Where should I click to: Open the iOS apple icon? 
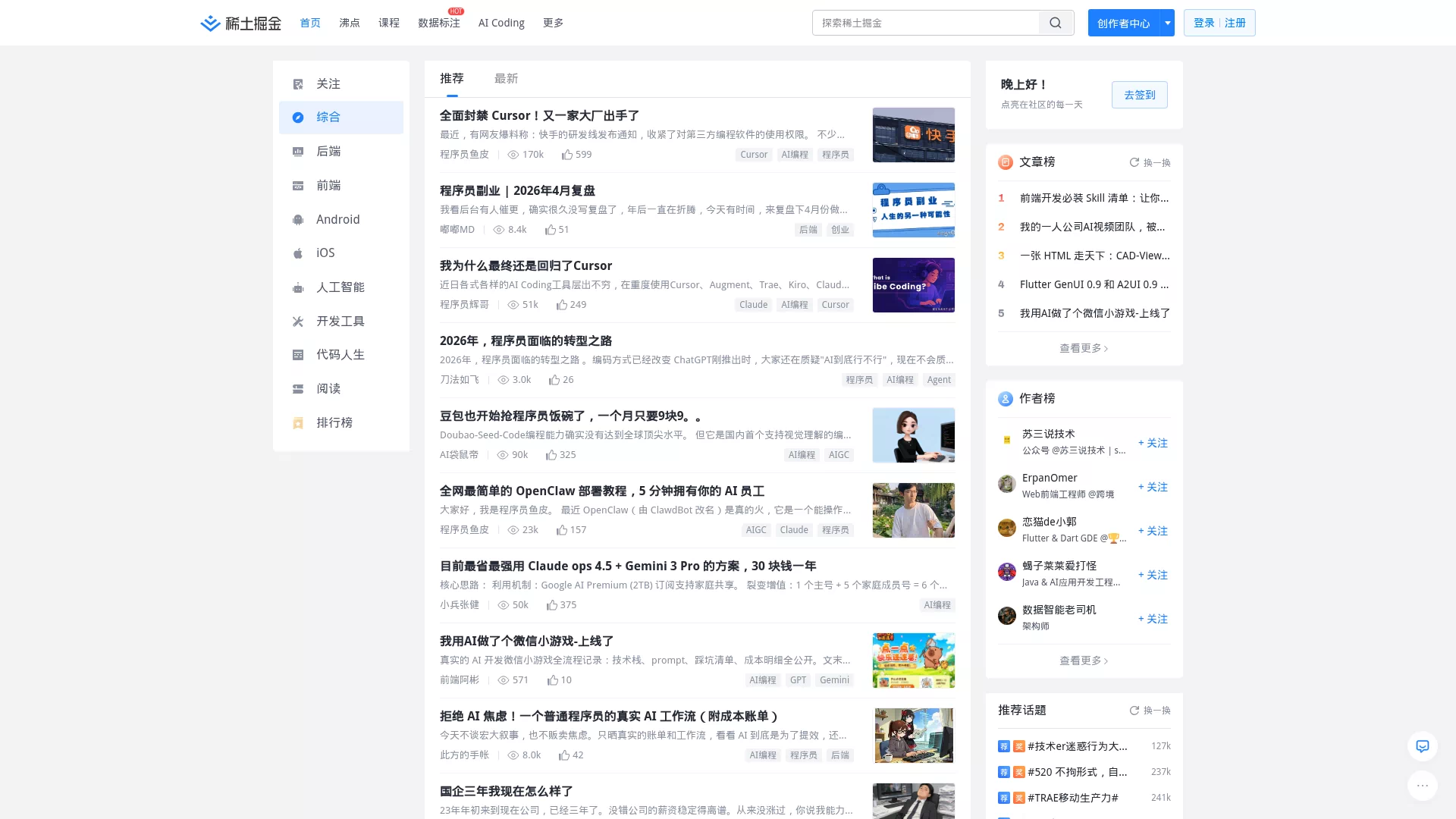pyautogui.click(x=298, y=253)
